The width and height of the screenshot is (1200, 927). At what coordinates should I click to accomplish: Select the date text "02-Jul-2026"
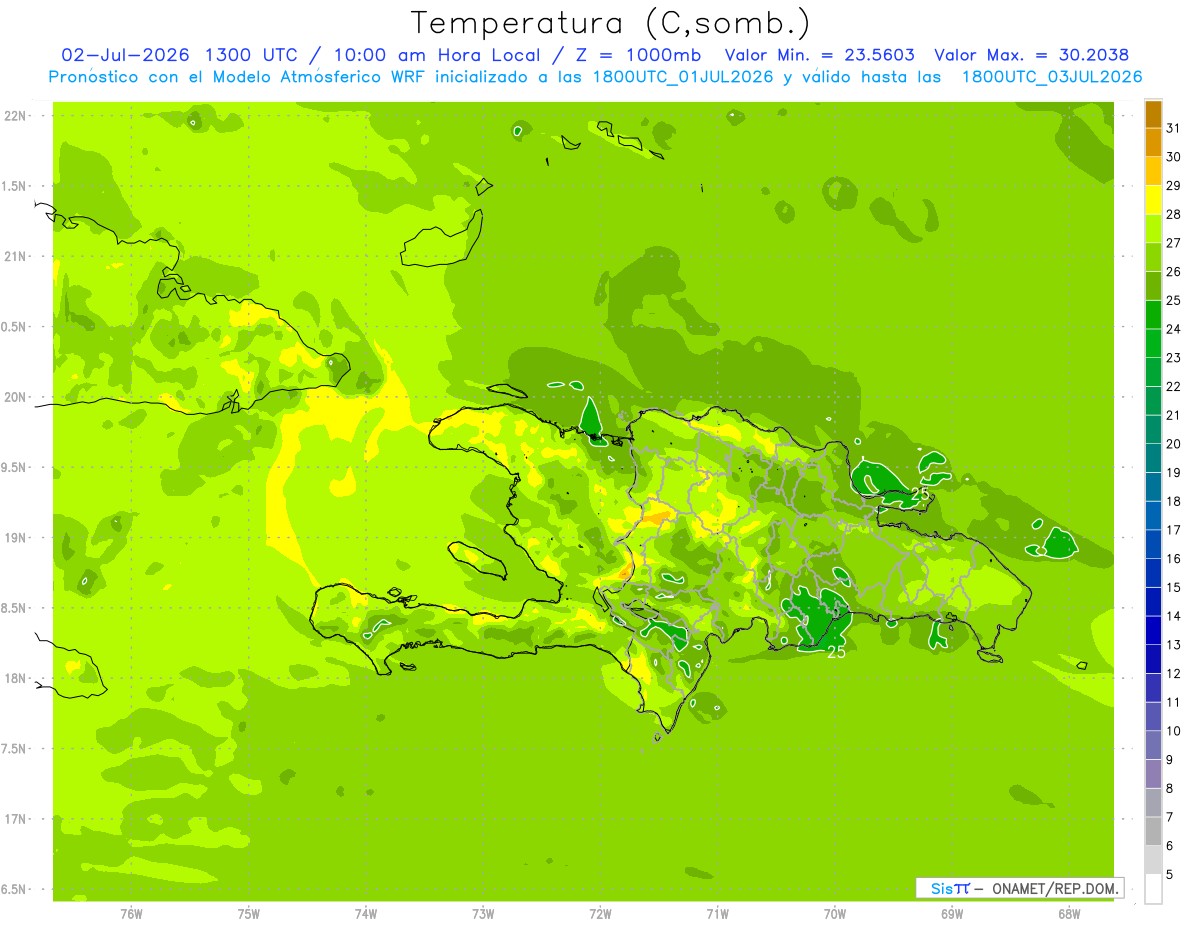pyautogui.click(x=127, y=55)
